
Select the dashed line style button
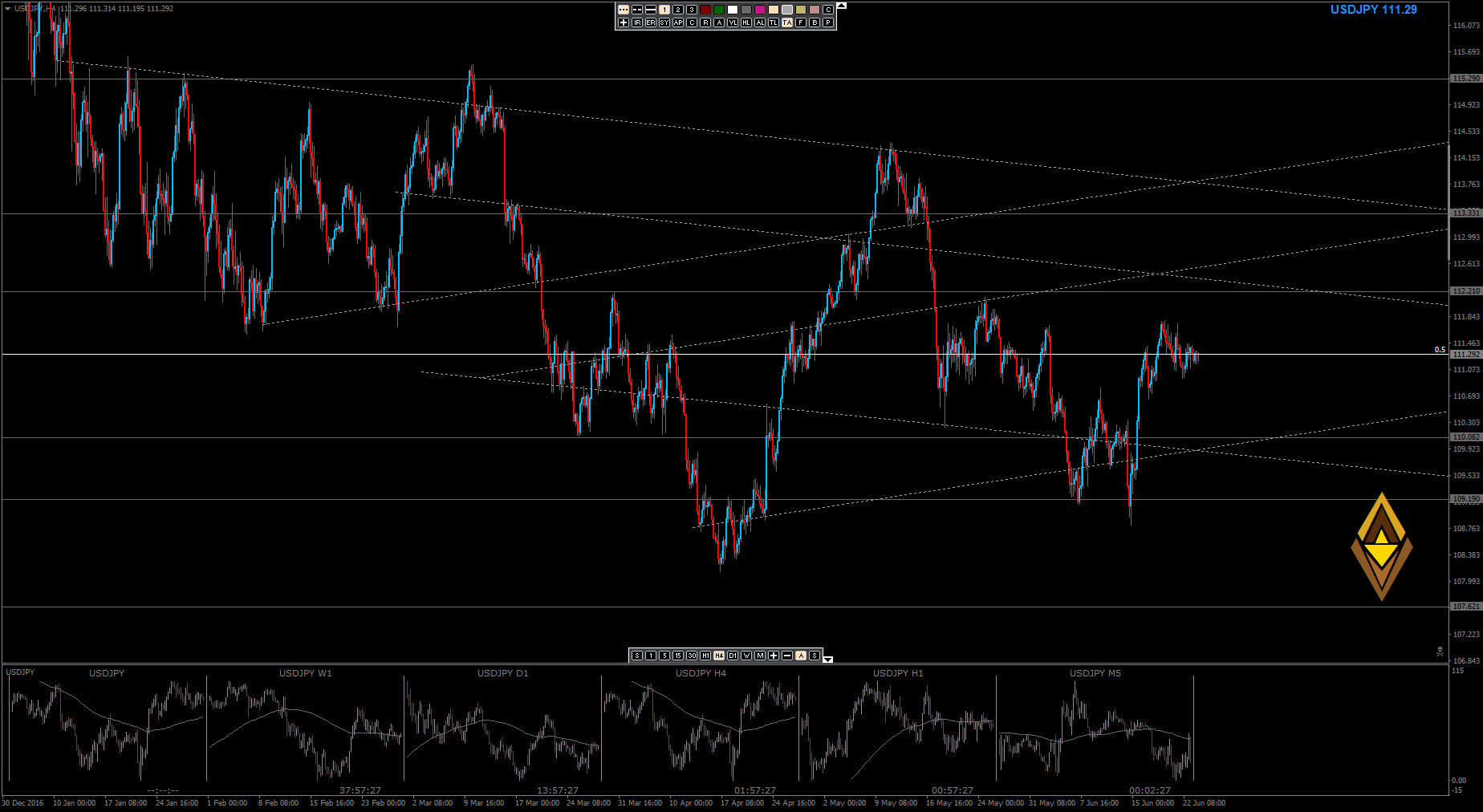click(637, 10)
